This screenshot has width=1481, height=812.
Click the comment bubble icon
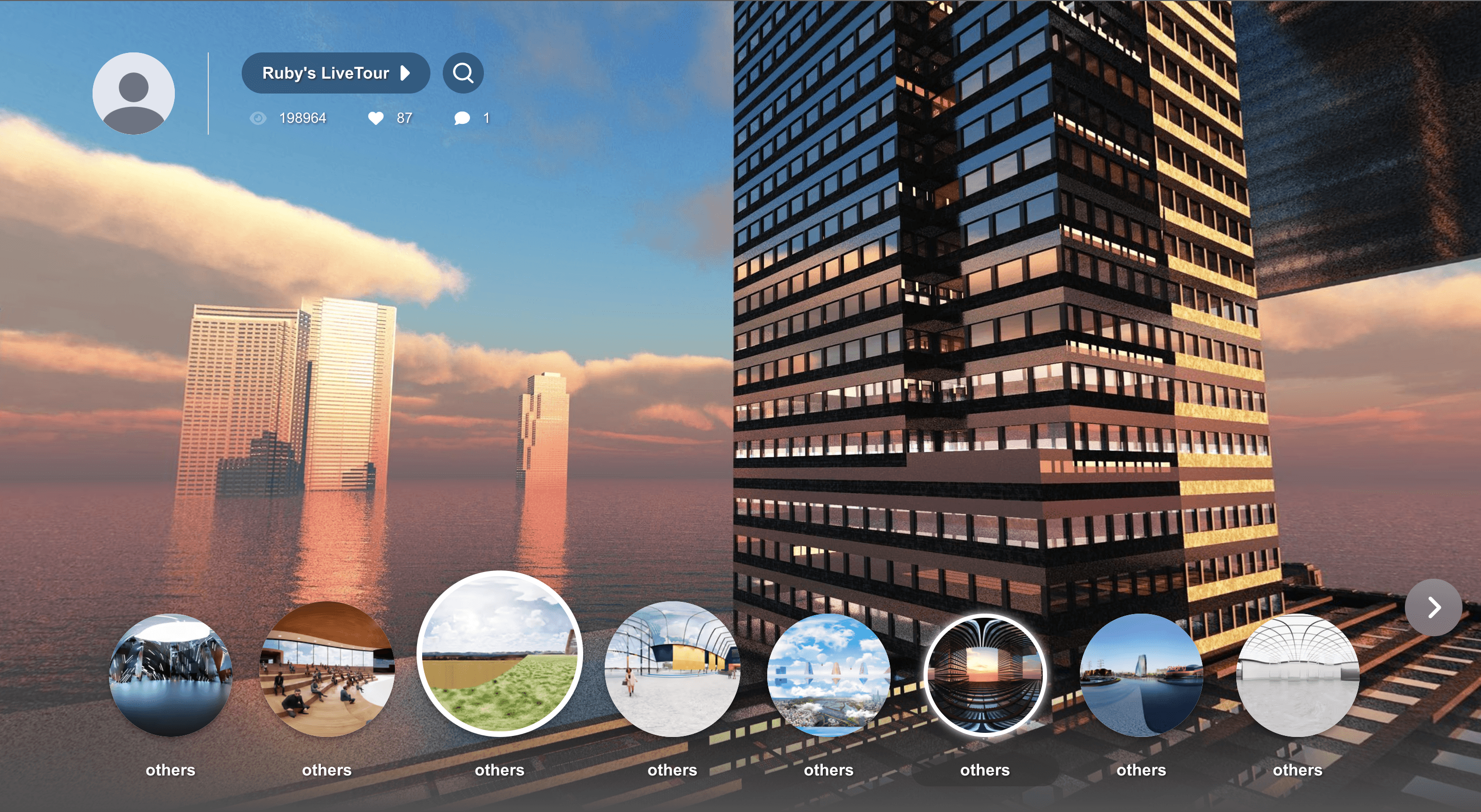[x=462, y=118]
